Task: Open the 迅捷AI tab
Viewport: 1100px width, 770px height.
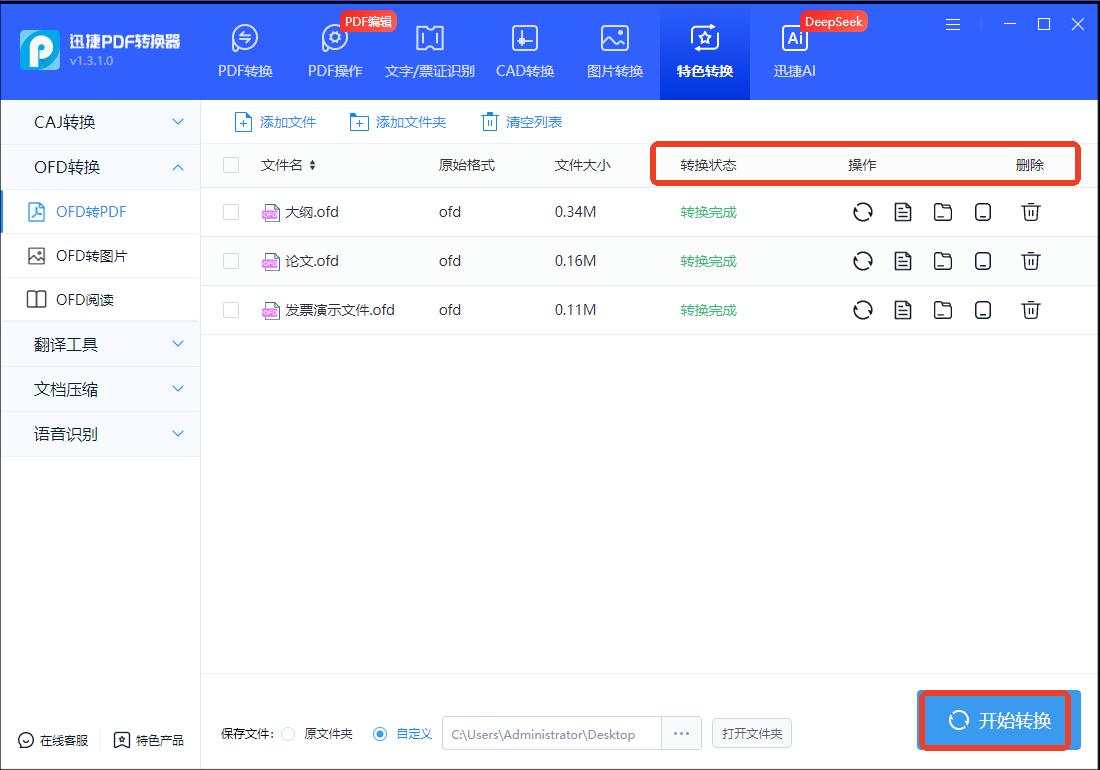Action: (x=794, y=51)
